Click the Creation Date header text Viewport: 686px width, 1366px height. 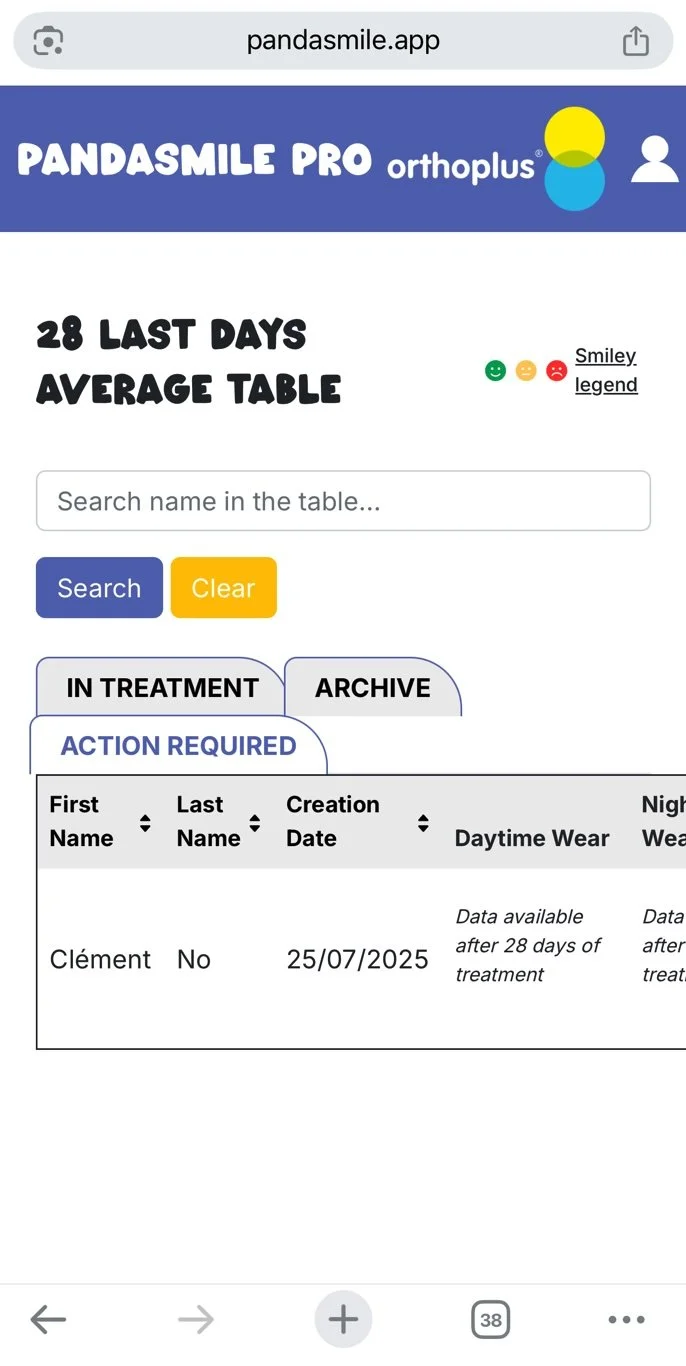point(333,821)
